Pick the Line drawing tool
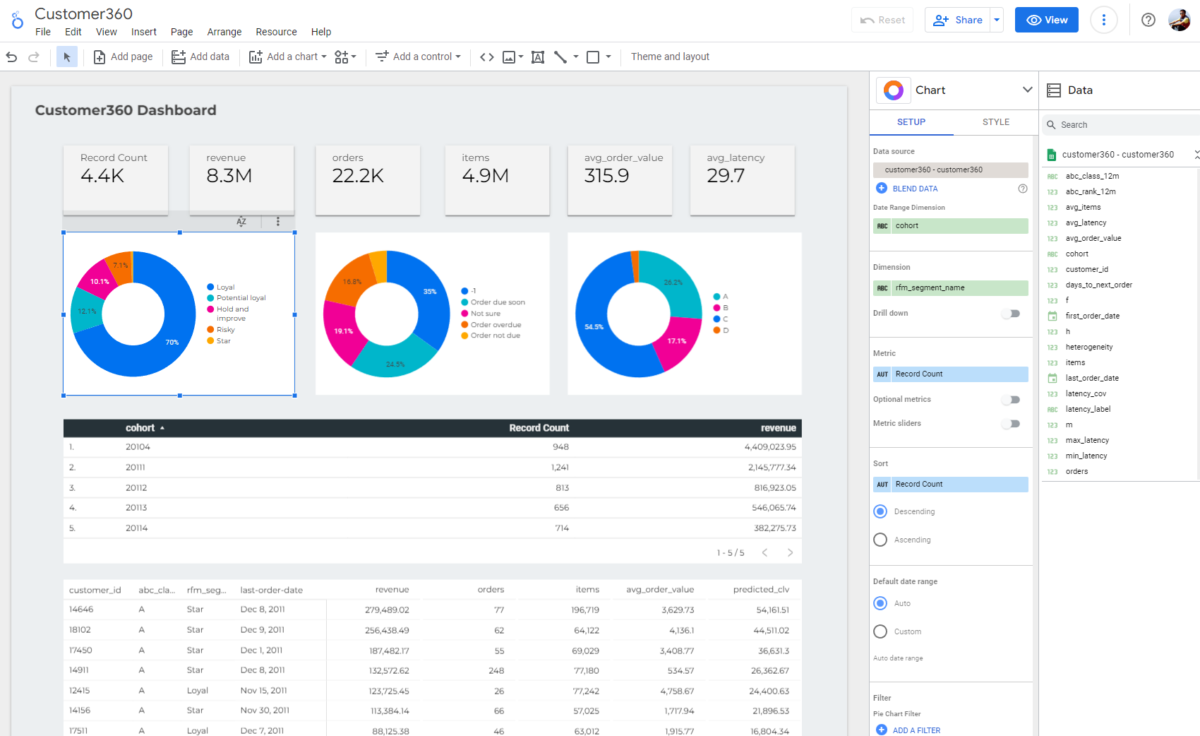Viewport: 1200px width, 736px height. (559, 57)
